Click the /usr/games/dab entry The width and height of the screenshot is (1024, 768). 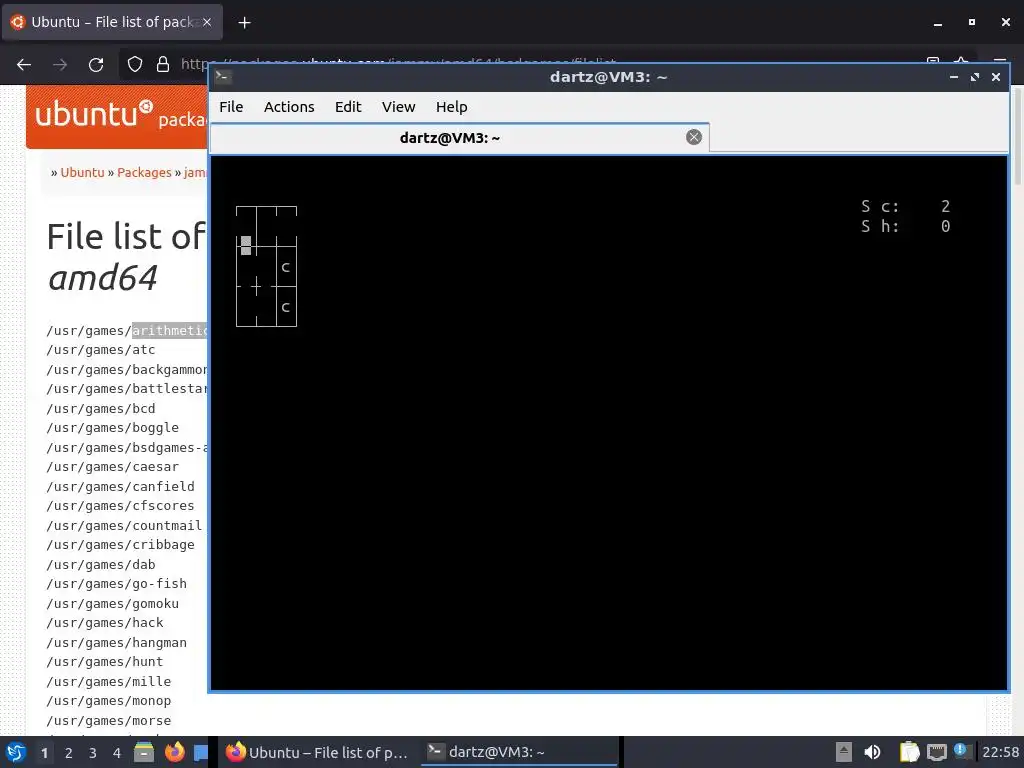pyautogui.click(x=101, y=564)
